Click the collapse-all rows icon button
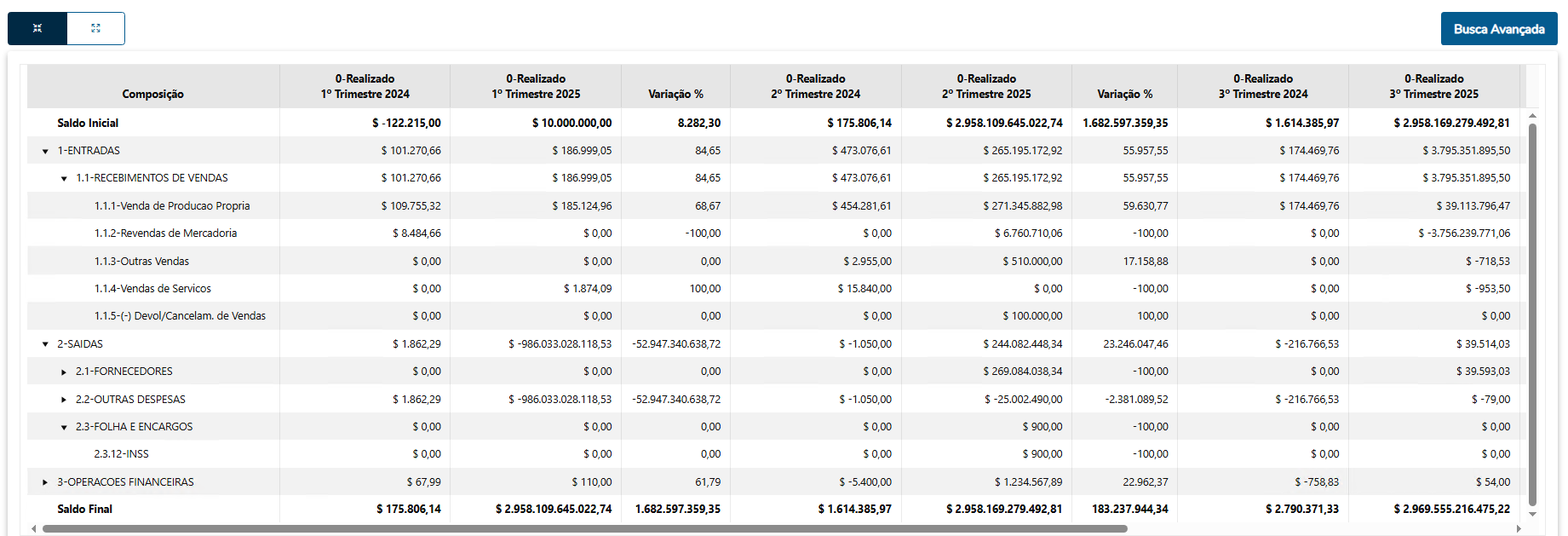Image resolution: width=1568 pixels, height=536 pixels. pos(37,28)
